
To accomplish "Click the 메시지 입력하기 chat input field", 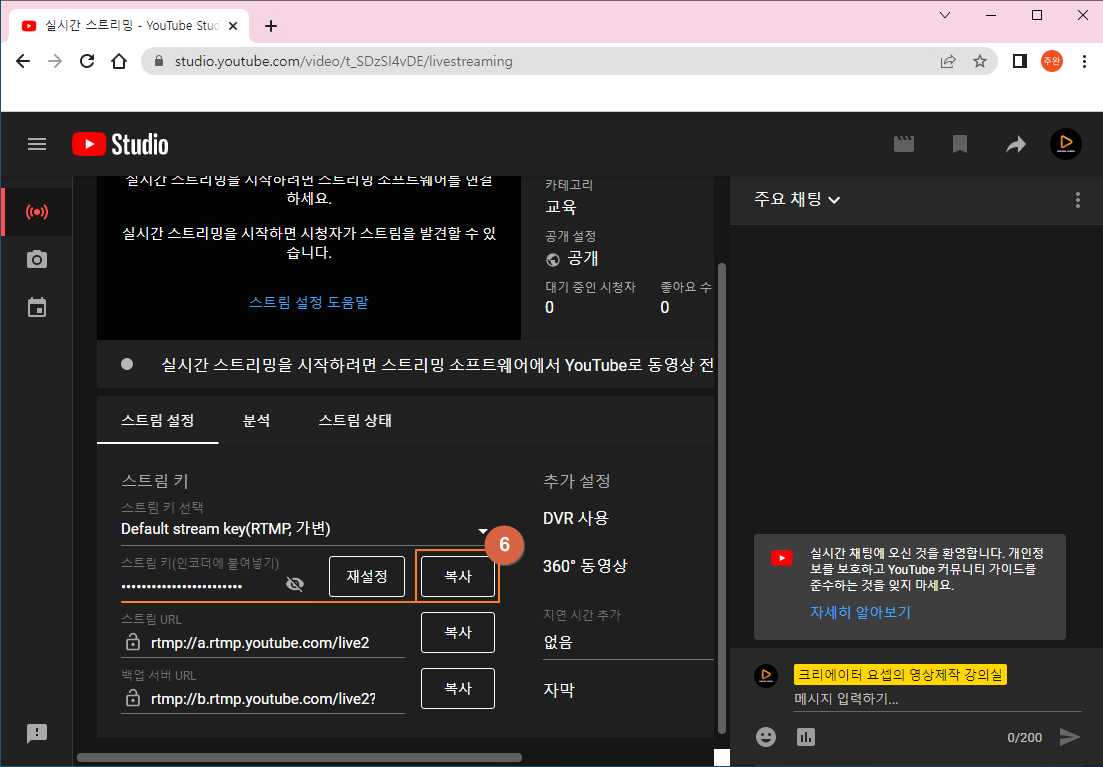I will tap(938, 699).
